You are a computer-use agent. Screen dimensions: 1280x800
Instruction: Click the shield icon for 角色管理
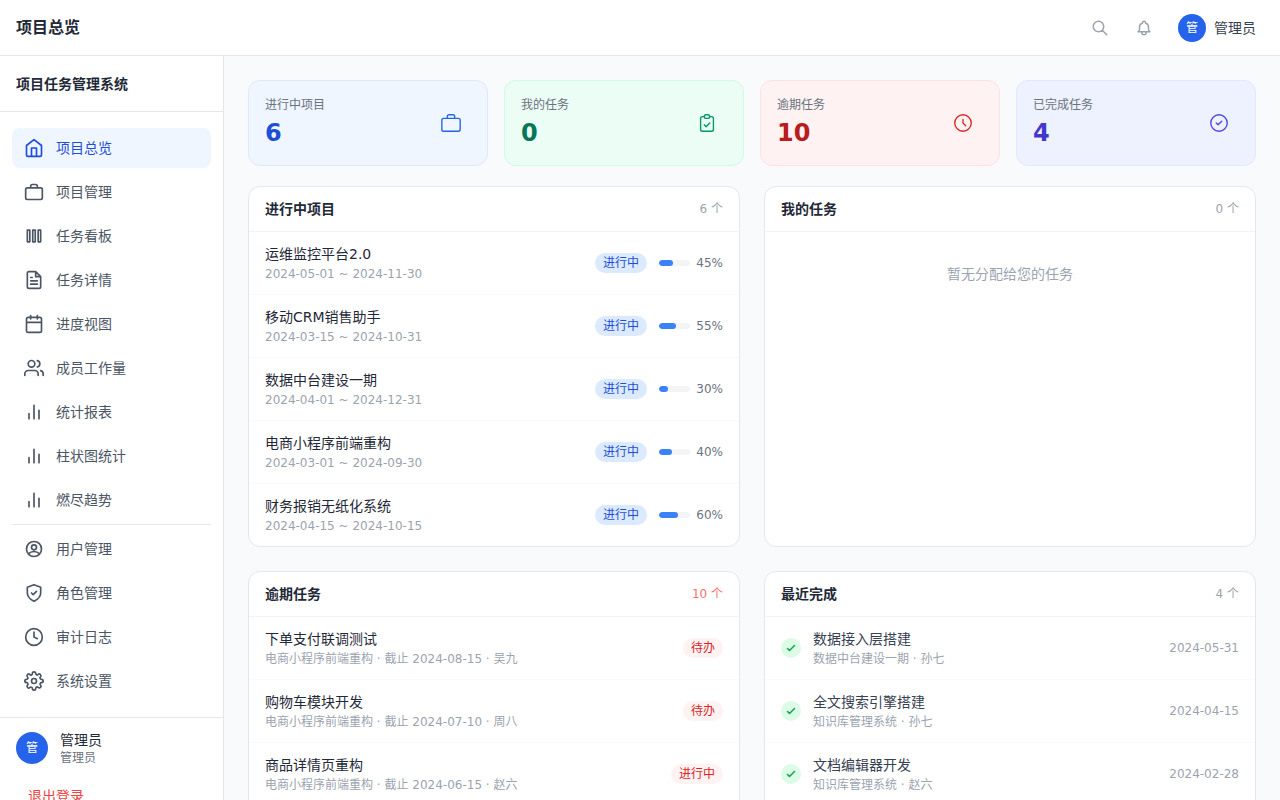click(34, 593)
